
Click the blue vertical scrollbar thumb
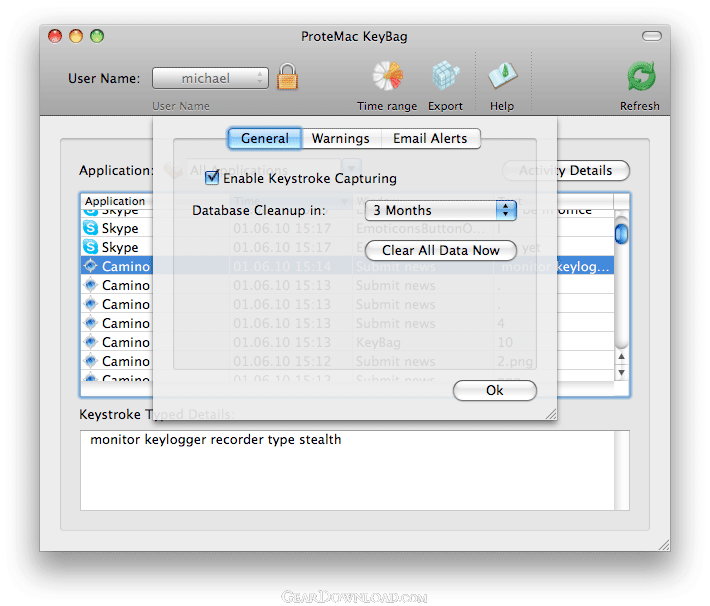(x=622, y=233)
